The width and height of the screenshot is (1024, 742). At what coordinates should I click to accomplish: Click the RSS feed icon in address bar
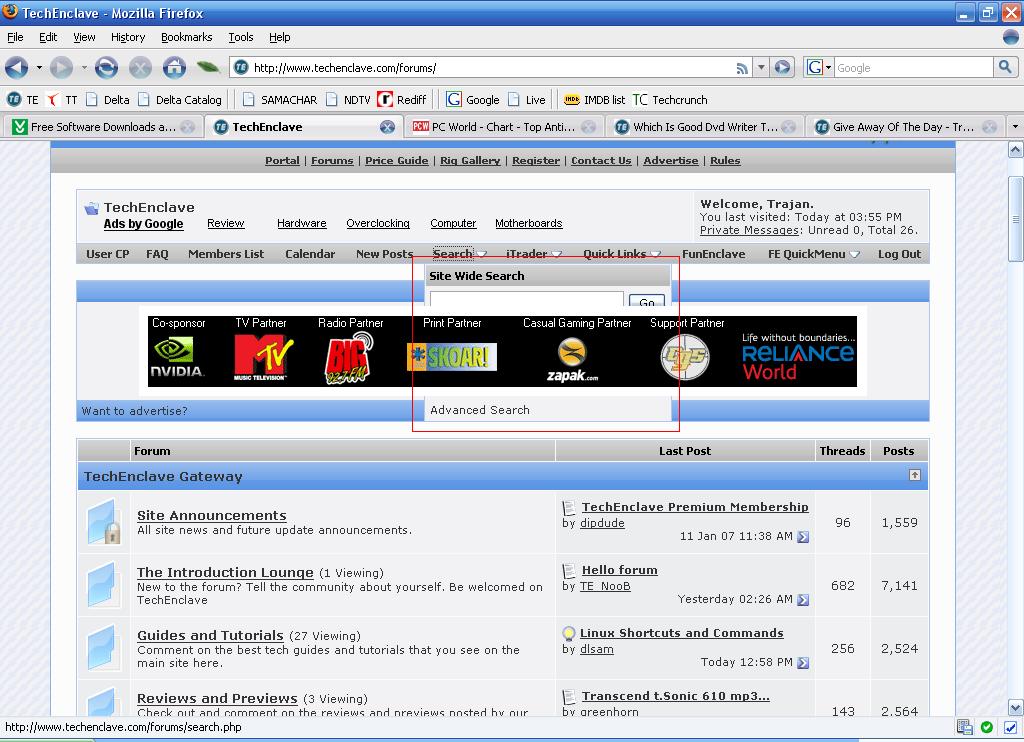point(742,68)
